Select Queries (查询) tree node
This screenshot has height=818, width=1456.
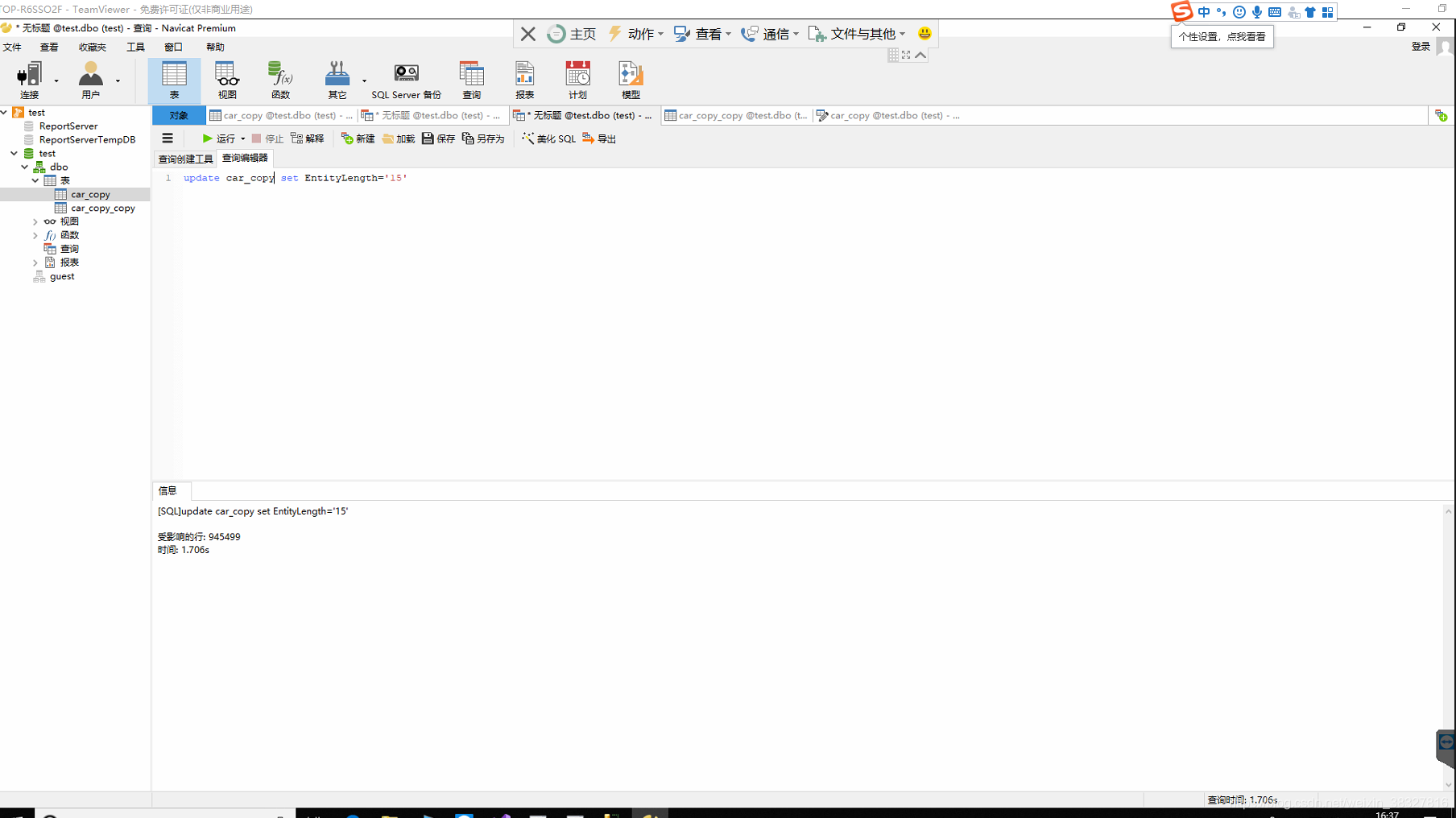(69, 249)
